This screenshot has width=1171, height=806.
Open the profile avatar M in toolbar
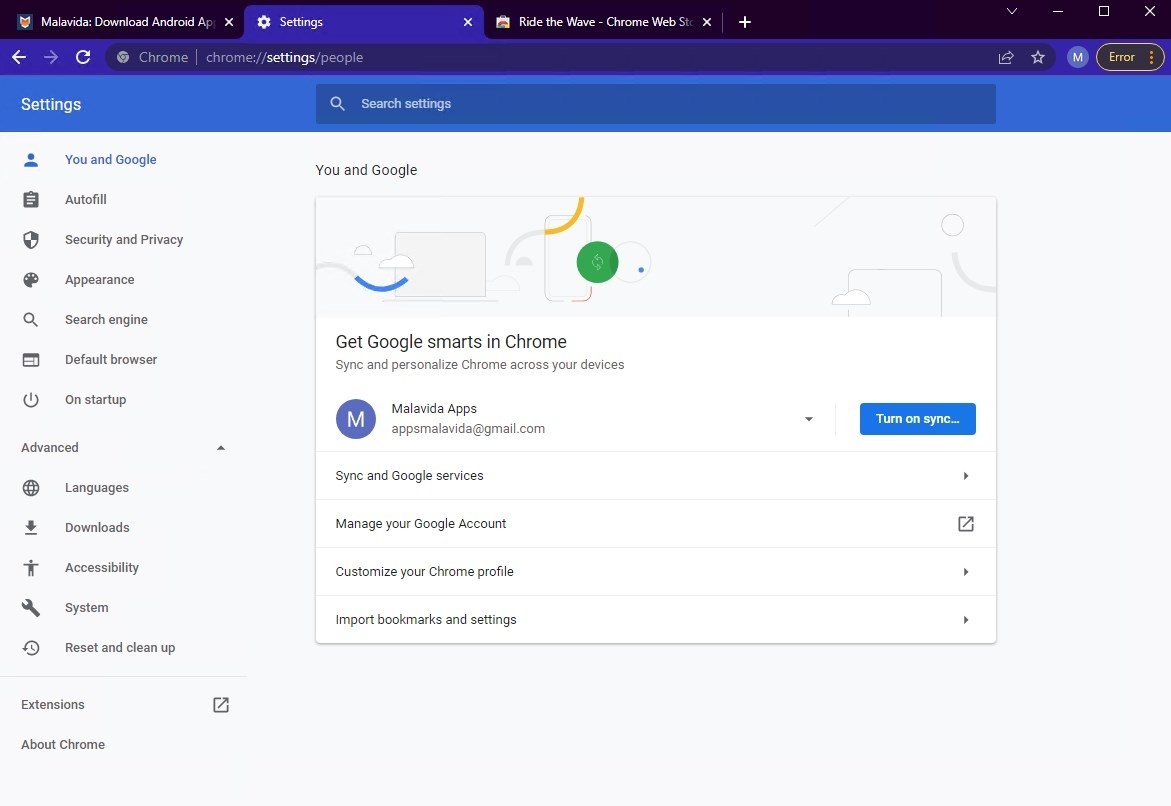click(x=1078, y=58)
